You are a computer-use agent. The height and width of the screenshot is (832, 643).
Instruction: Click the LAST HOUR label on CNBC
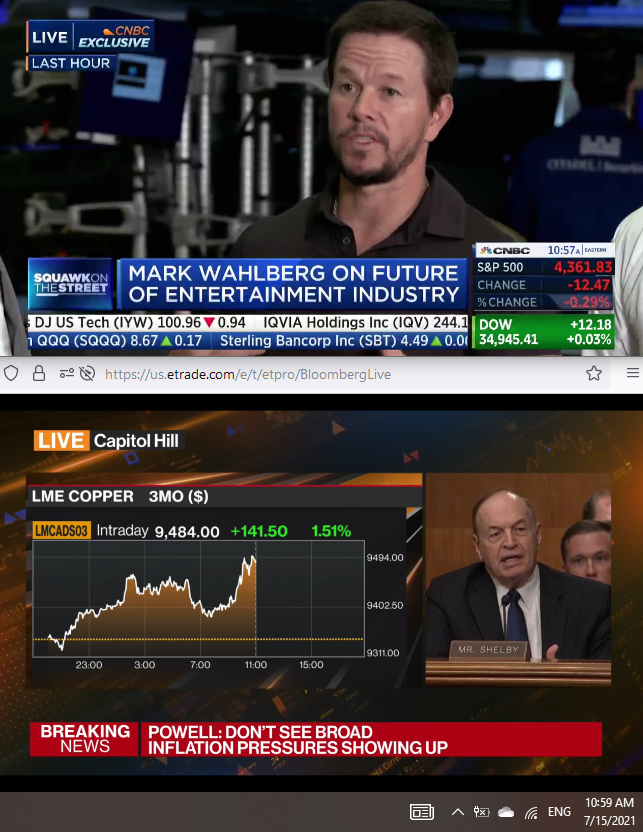click(x=71, y=63)
